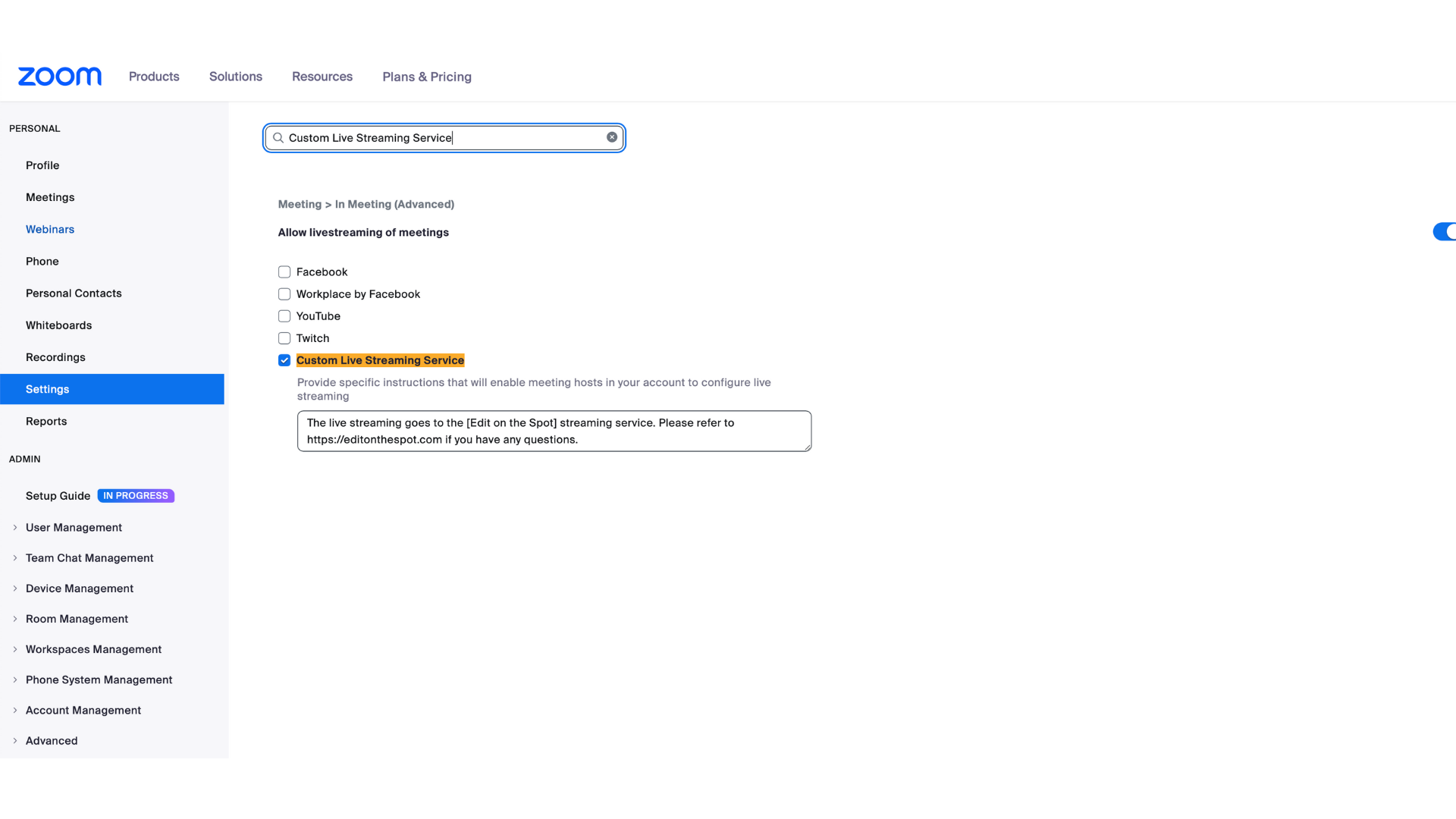The image size is (1456, 819).
Task: Click the Zoom logo
Action: 59,77
